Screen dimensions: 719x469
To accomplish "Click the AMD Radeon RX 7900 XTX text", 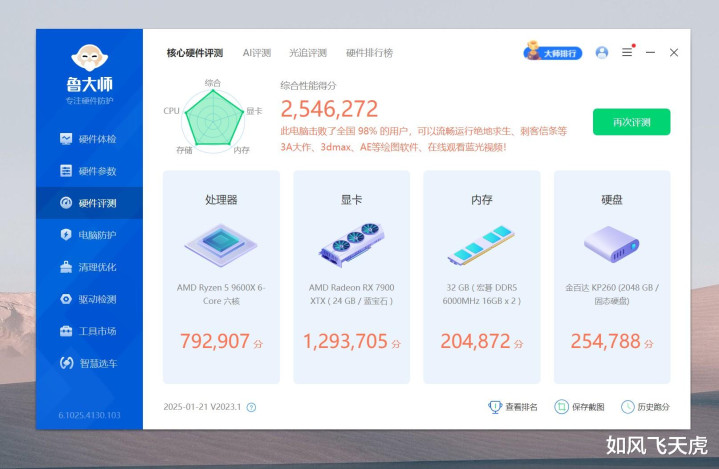I will pyautogui.click(x=351, y=294).
